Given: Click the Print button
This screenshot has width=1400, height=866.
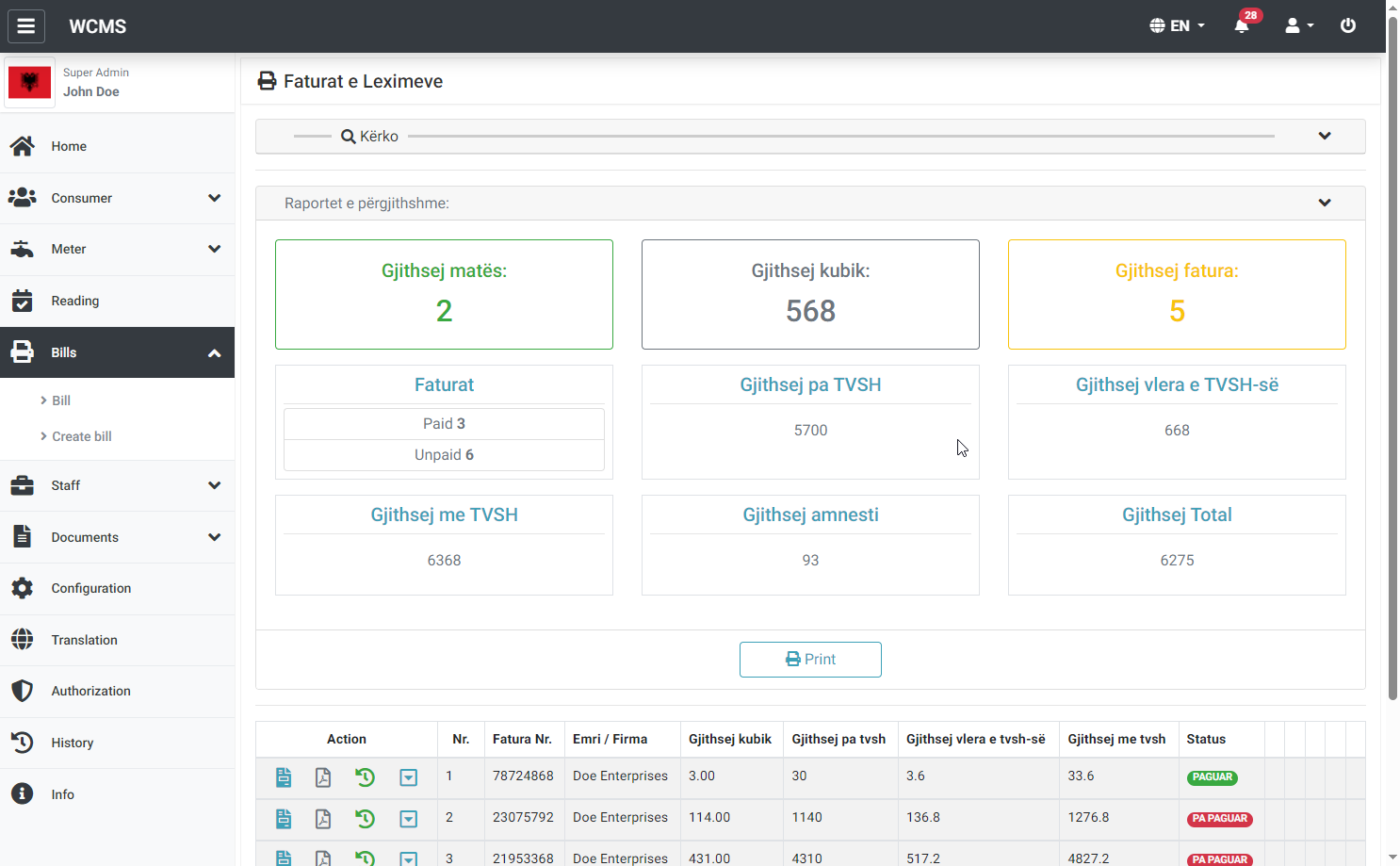Looking at the screenshot, I should [810, 660].
